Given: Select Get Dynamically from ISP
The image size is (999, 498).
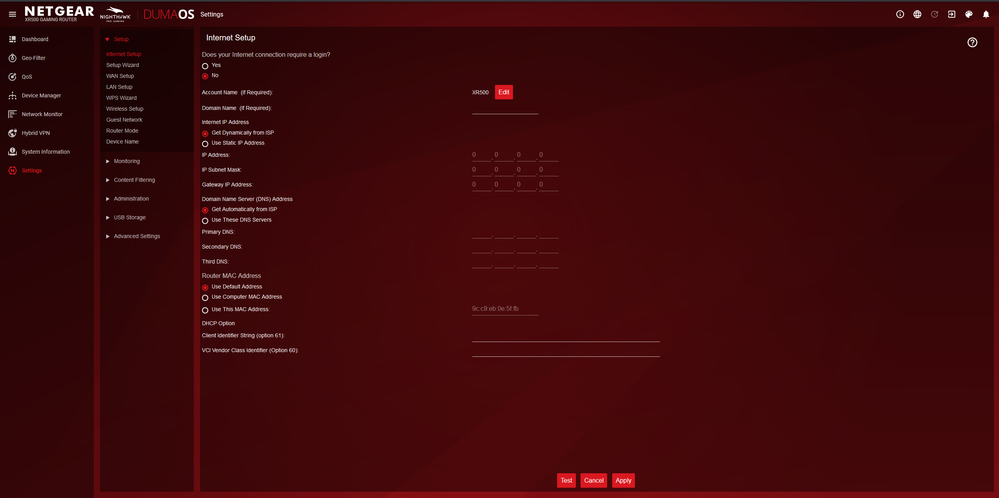Looking at the screenshot, I should click(205, 134).
